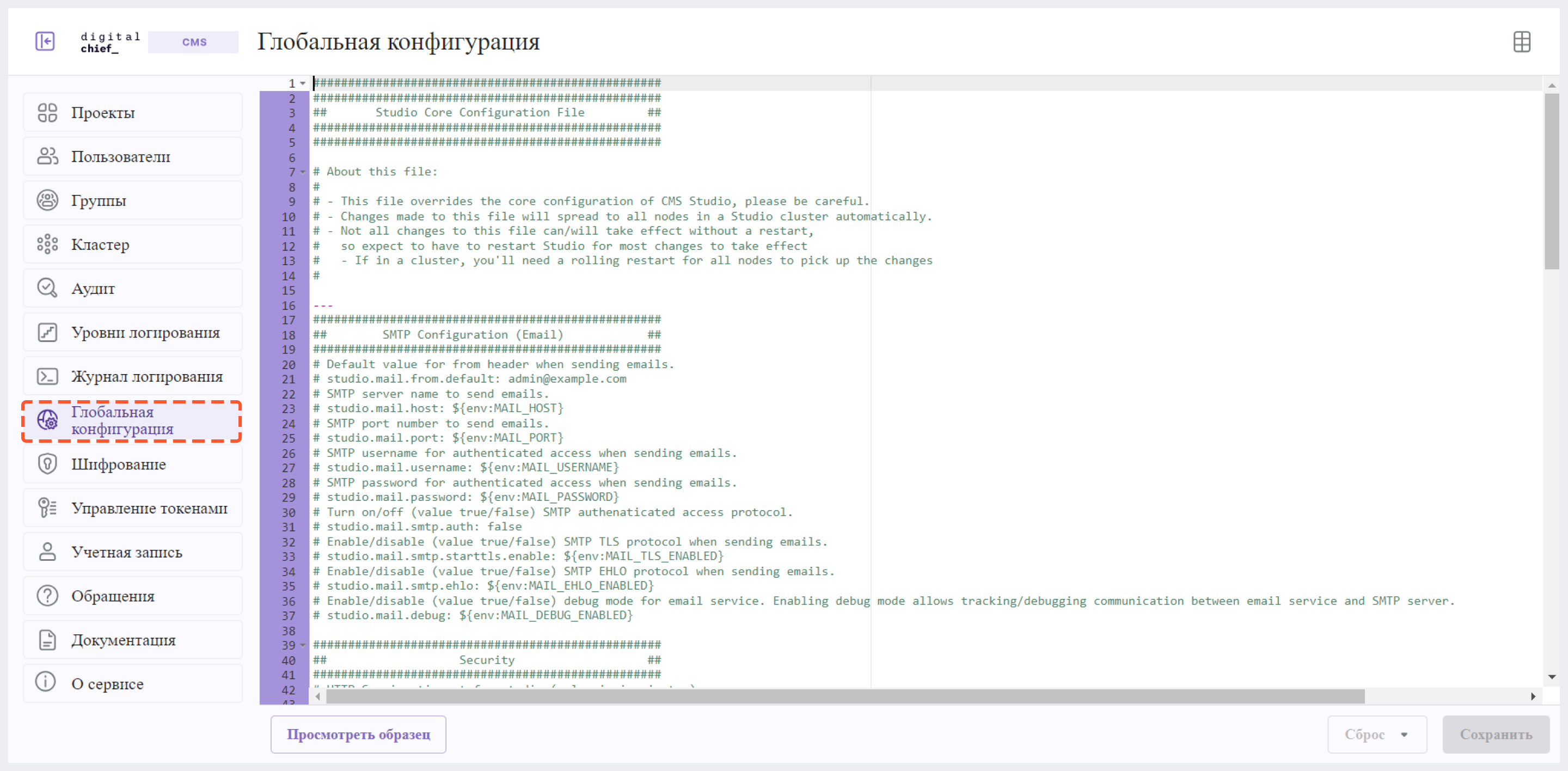Open Уровни логирования page
Screen dimensions: 1568x771
[133, 332]
